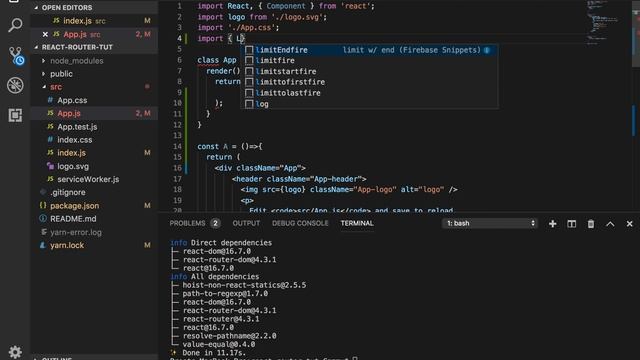This screenshot has width=640, height=360.
Task: Click the Problems count badge '2'
Action: point(215,223)
